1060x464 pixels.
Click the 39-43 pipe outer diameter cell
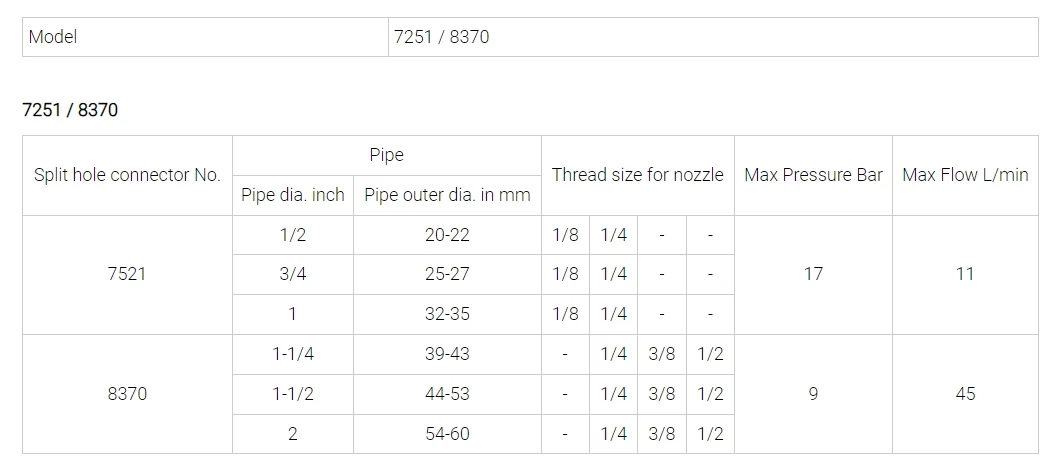coord(447,354)
